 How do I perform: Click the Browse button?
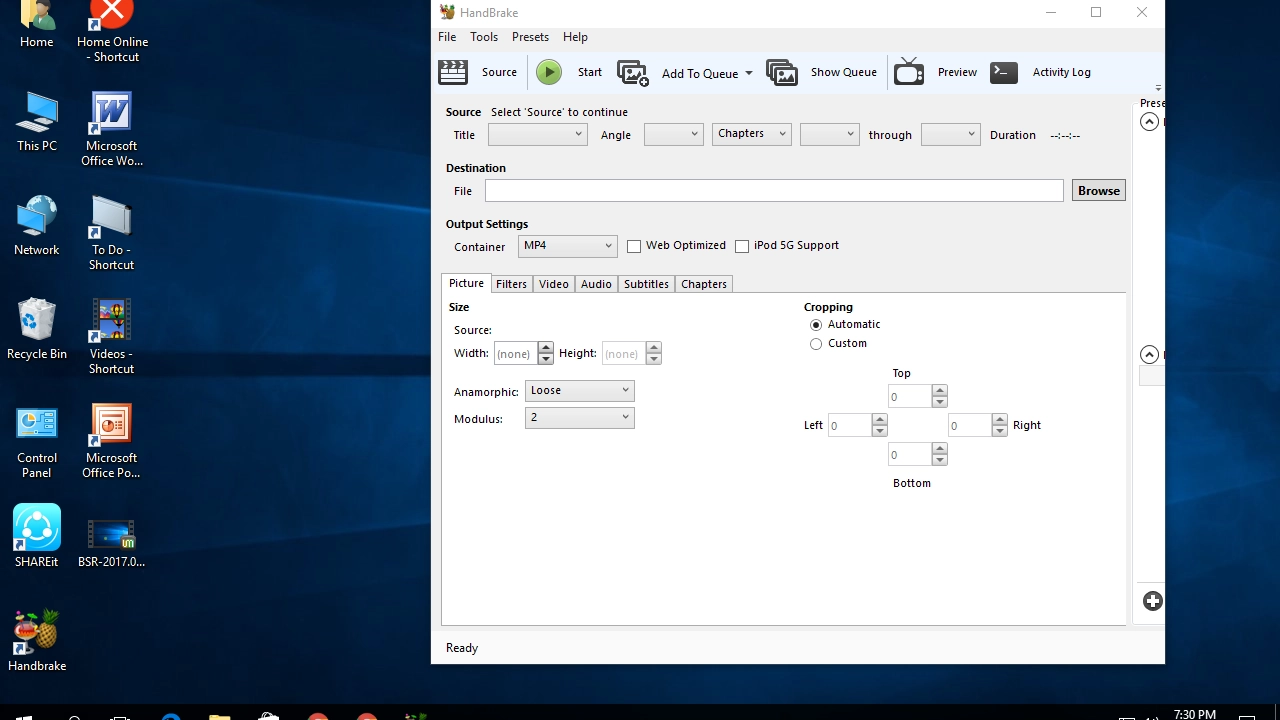1099,191
